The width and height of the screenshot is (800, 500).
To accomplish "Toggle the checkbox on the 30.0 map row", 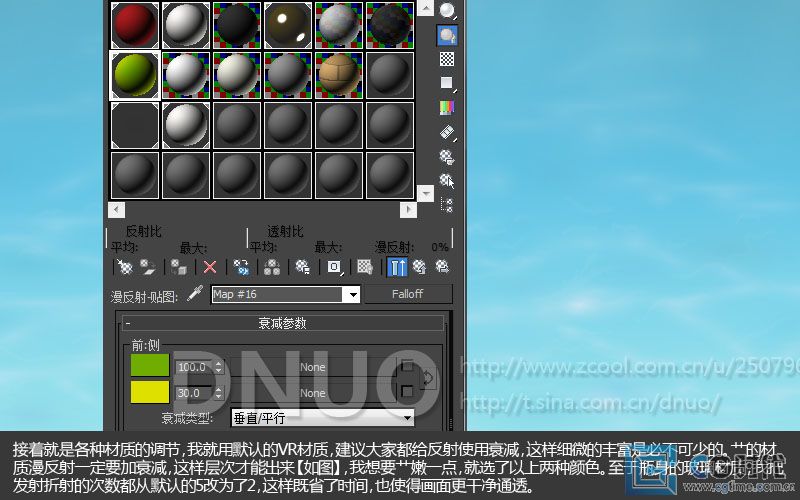I will pos(407,392).
